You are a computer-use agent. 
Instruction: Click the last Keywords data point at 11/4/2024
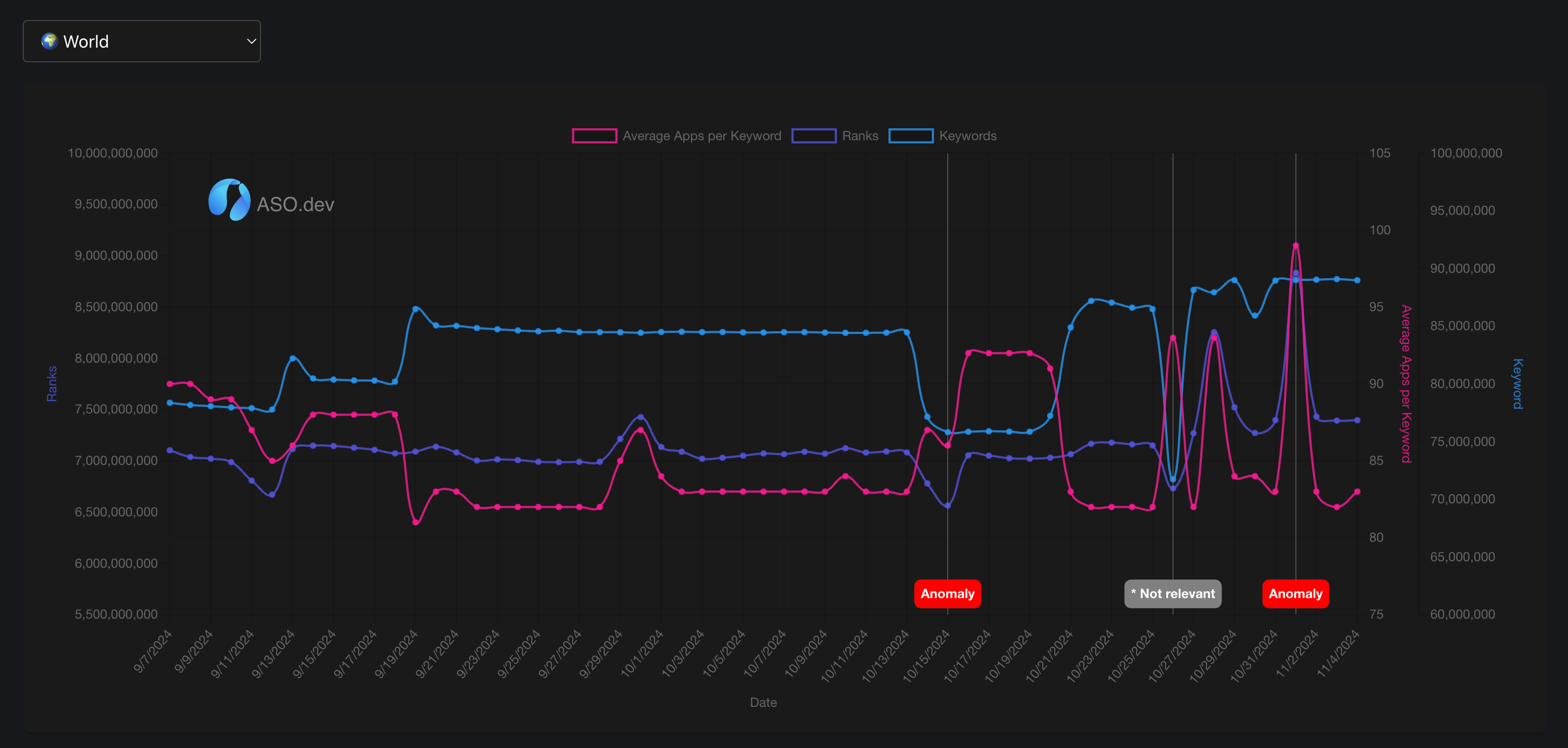[1357, 280]
